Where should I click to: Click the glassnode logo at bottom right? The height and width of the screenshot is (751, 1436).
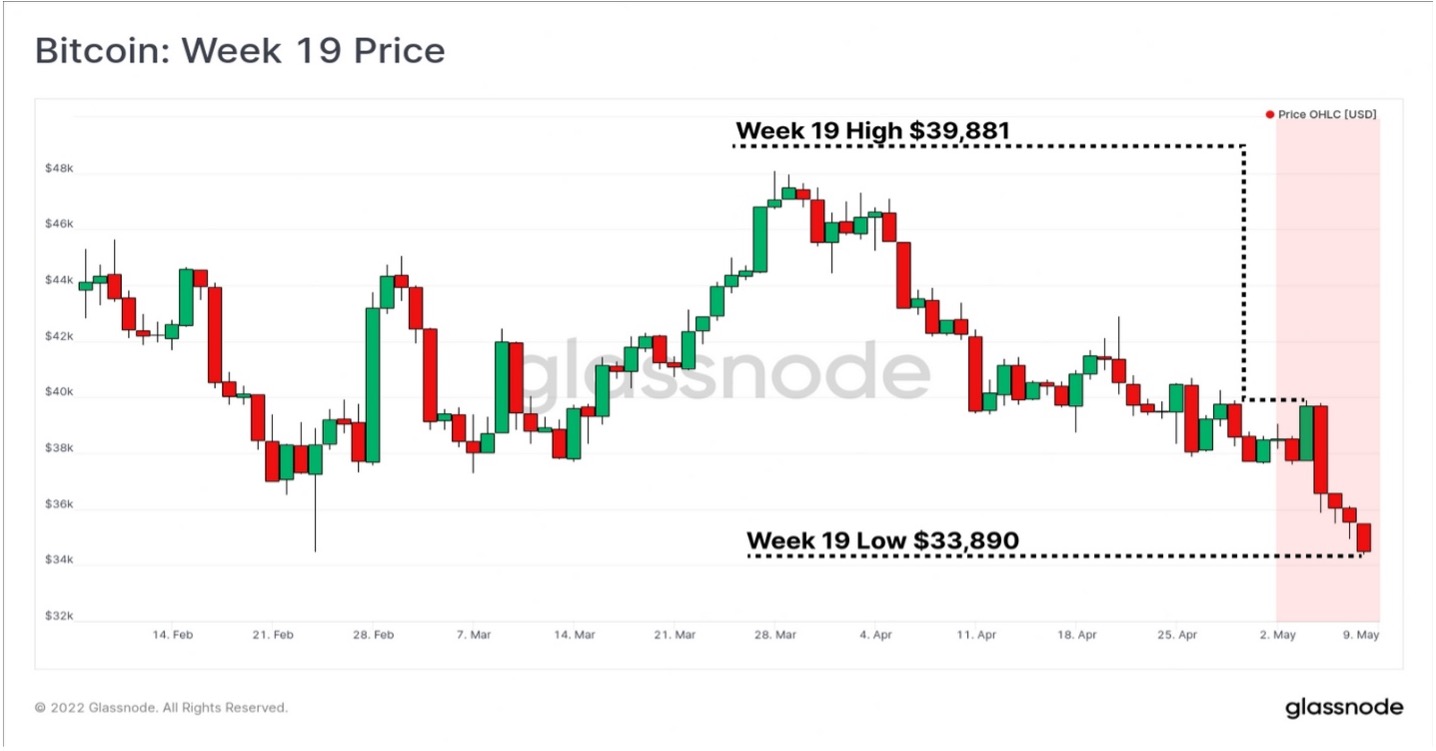click(1344, 707)
